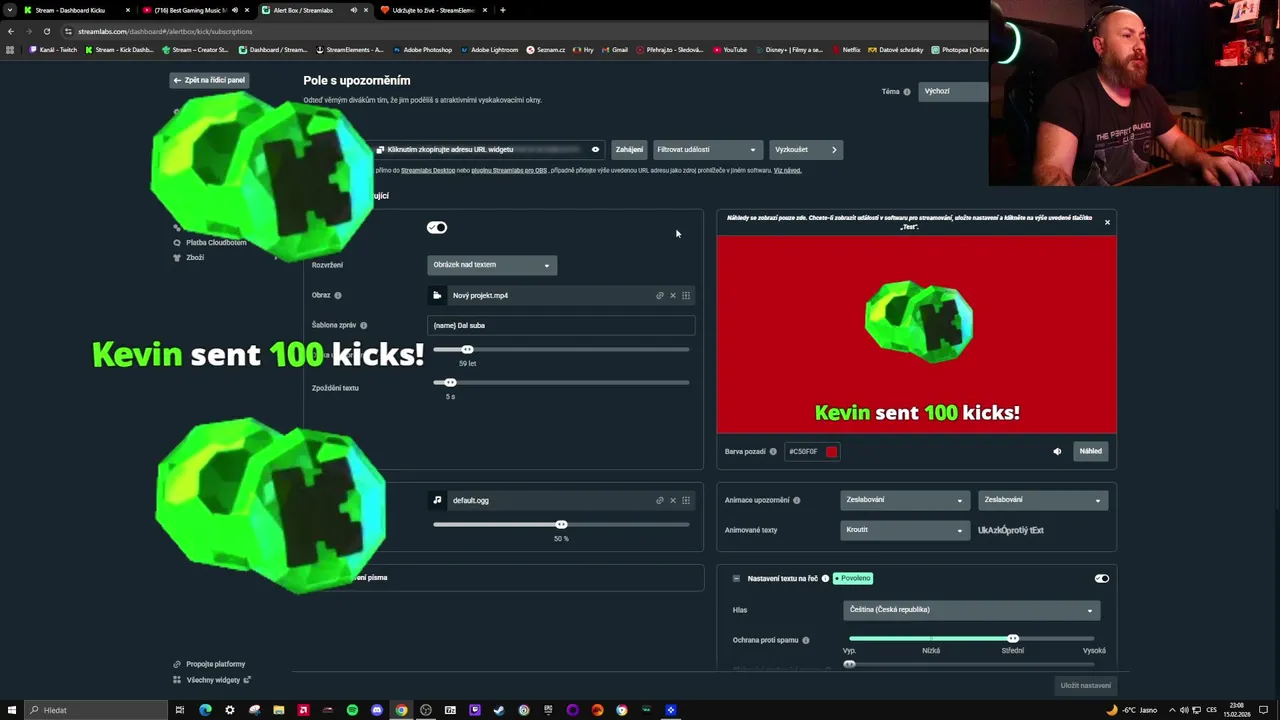Viewport: 1280px width, 720px height.
Task: Toggle the text-to-speech switch
Action: click(1101, 579)
